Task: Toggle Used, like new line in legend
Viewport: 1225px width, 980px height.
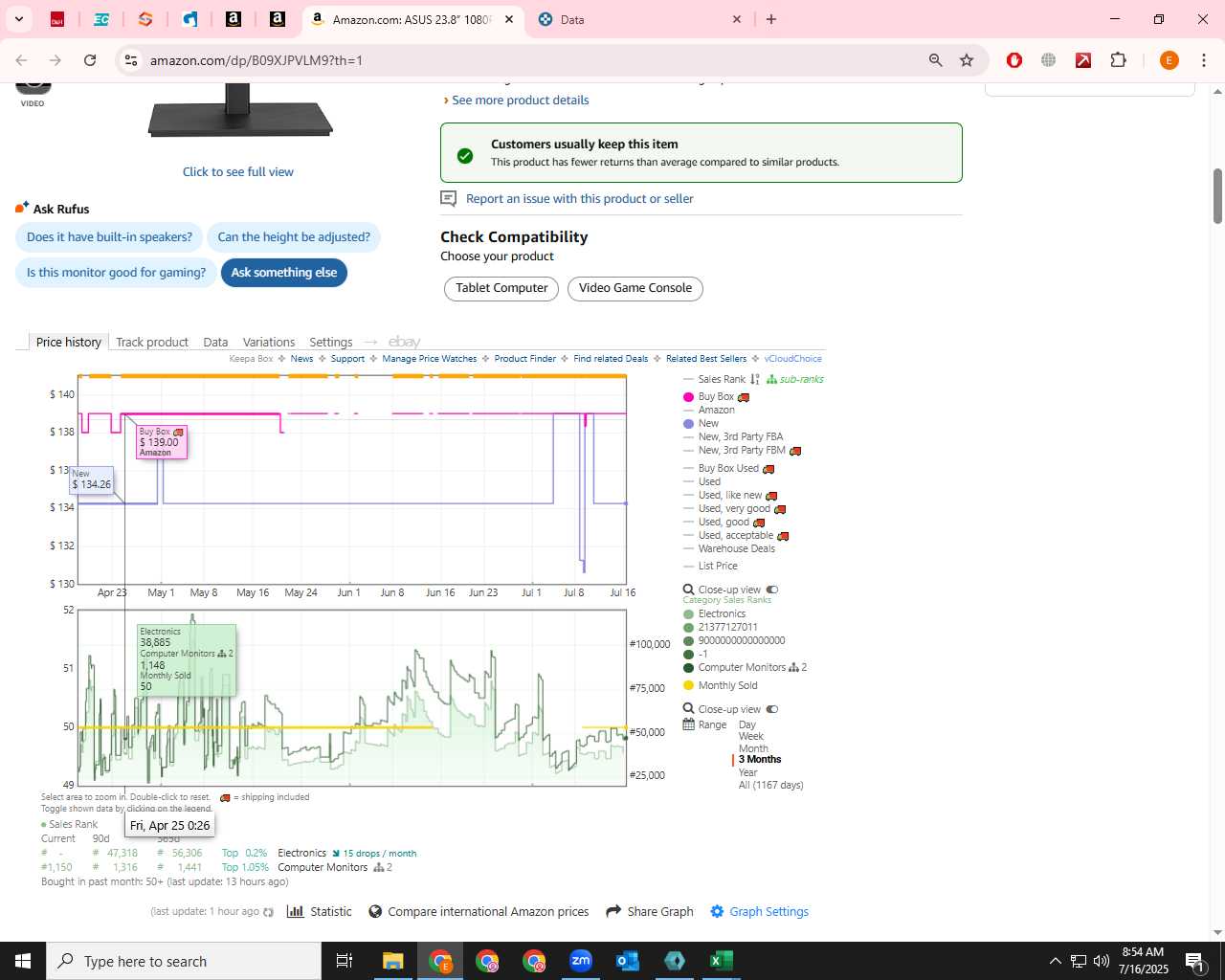Action: 729,495
